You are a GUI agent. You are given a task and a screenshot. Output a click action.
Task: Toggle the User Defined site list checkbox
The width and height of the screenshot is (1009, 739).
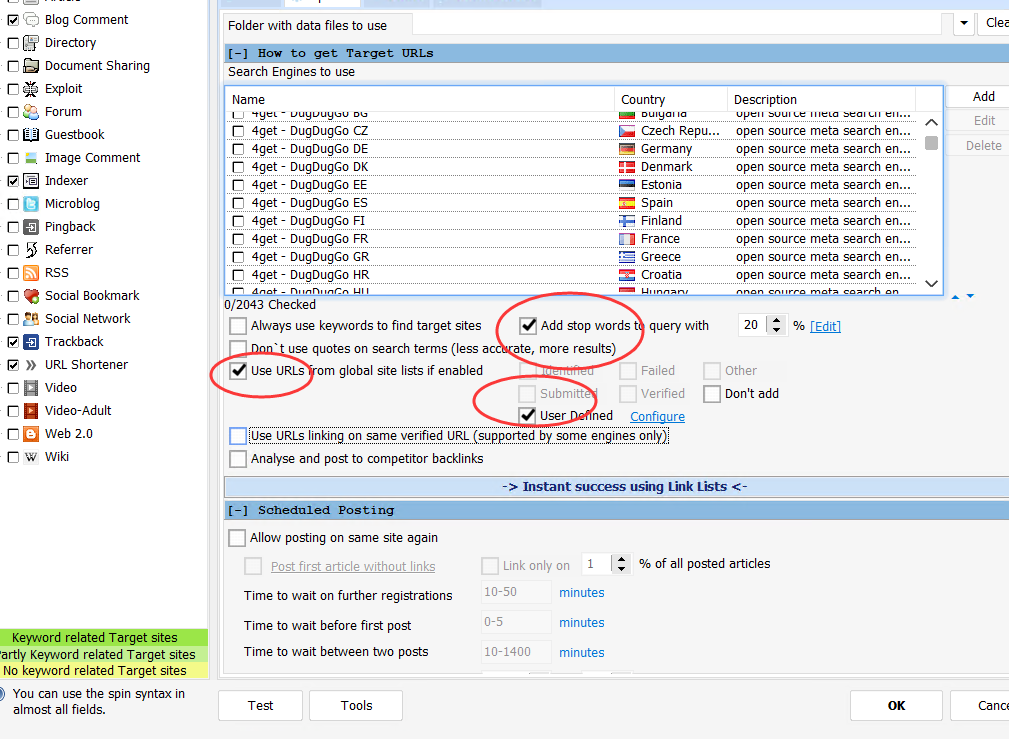528,416
